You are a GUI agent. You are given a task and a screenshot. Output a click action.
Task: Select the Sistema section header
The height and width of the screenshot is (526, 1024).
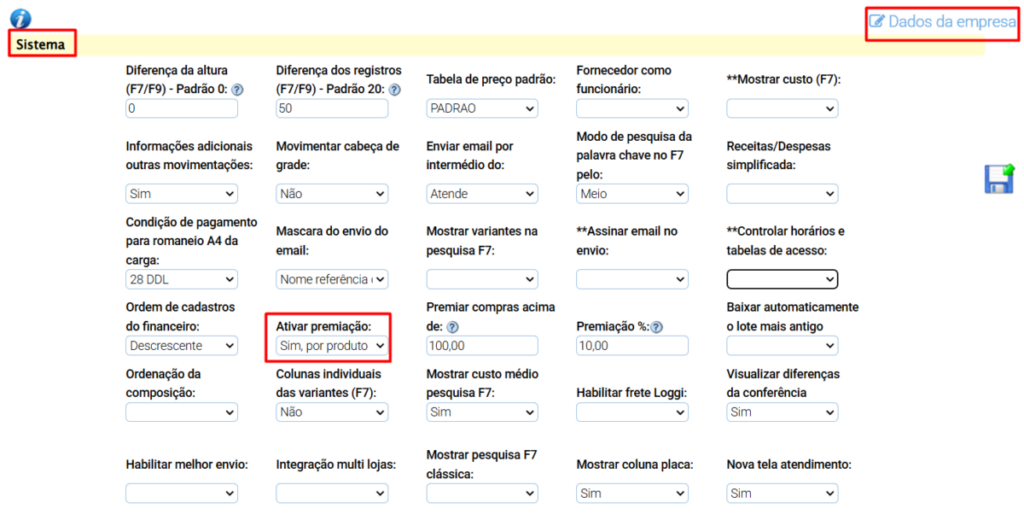pos(41,45)
